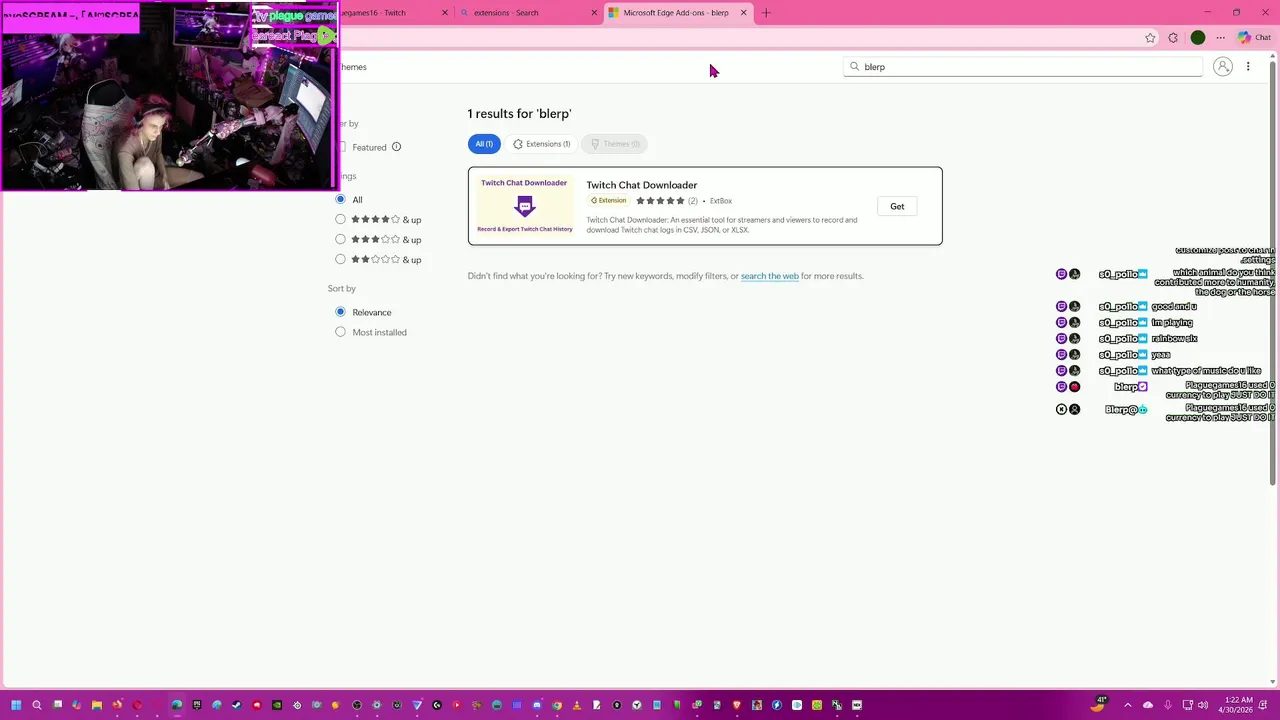Open the Add-ons page vertical dots menu
The image size is (1280, 720).
pyautogui.click(x=1248, y=67)
